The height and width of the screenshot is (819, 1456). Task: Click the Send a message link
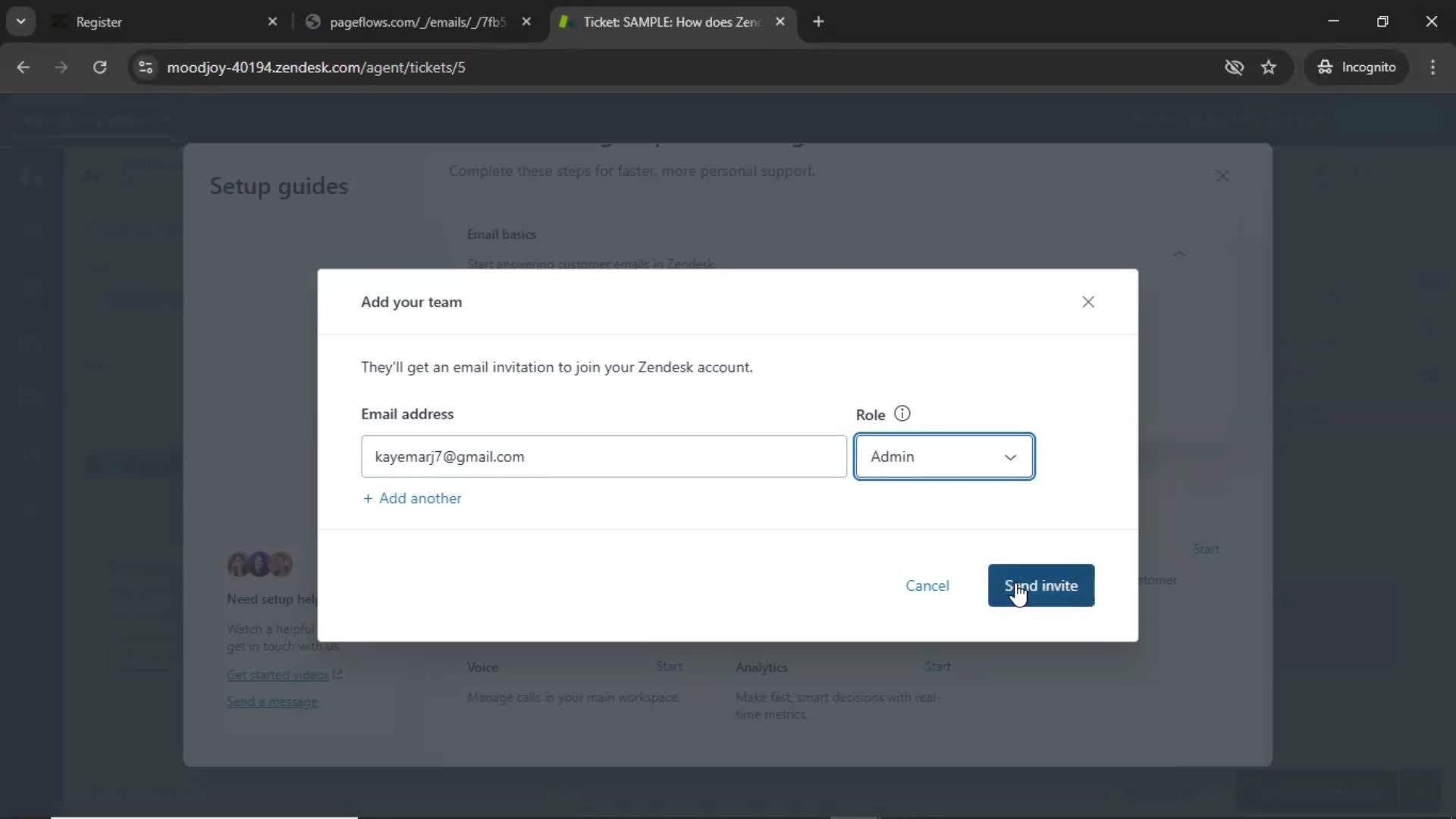pos(272,701)
